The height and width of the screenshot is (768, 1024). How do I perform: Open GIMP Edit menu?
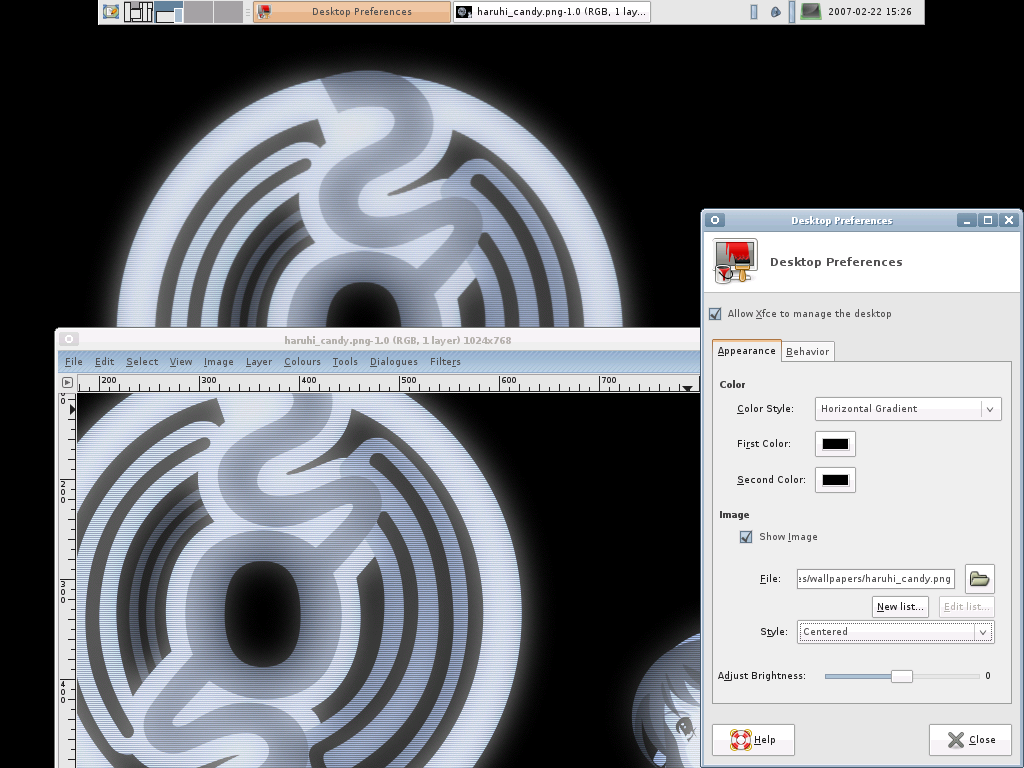(x=104, y=362)
